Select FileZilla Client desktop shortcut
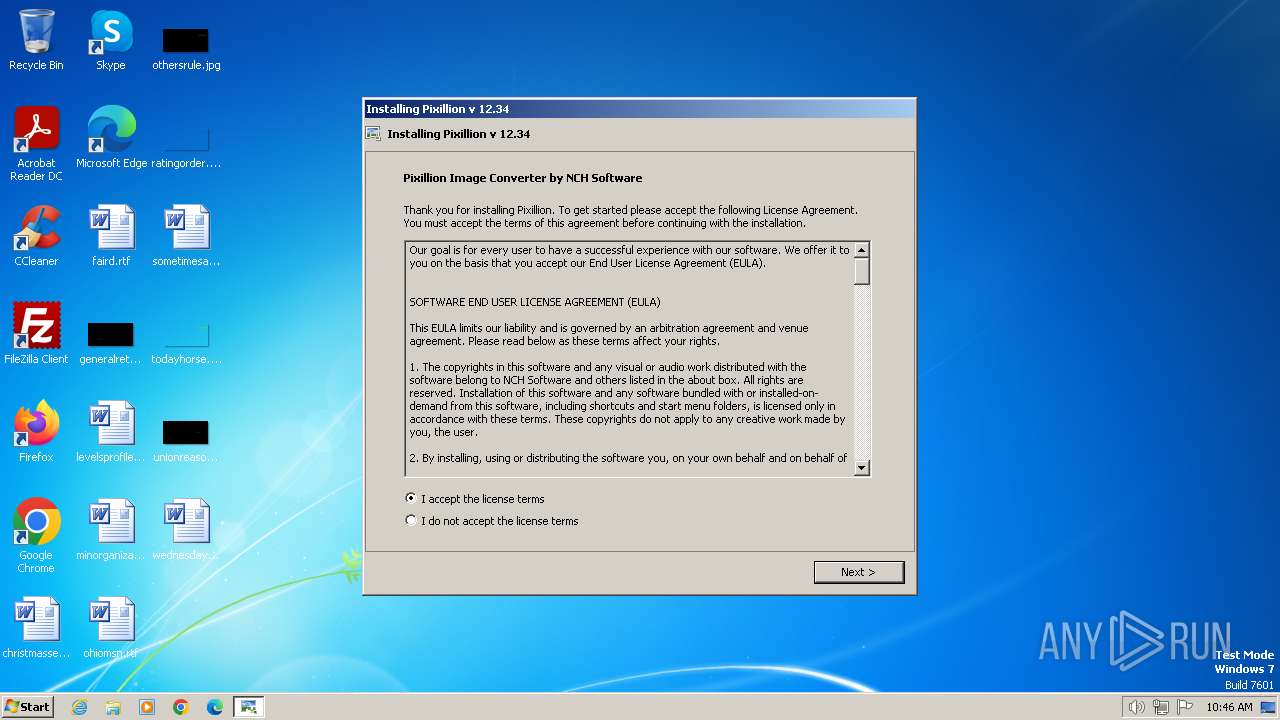Screen dimensions: 1280x720 36,334
